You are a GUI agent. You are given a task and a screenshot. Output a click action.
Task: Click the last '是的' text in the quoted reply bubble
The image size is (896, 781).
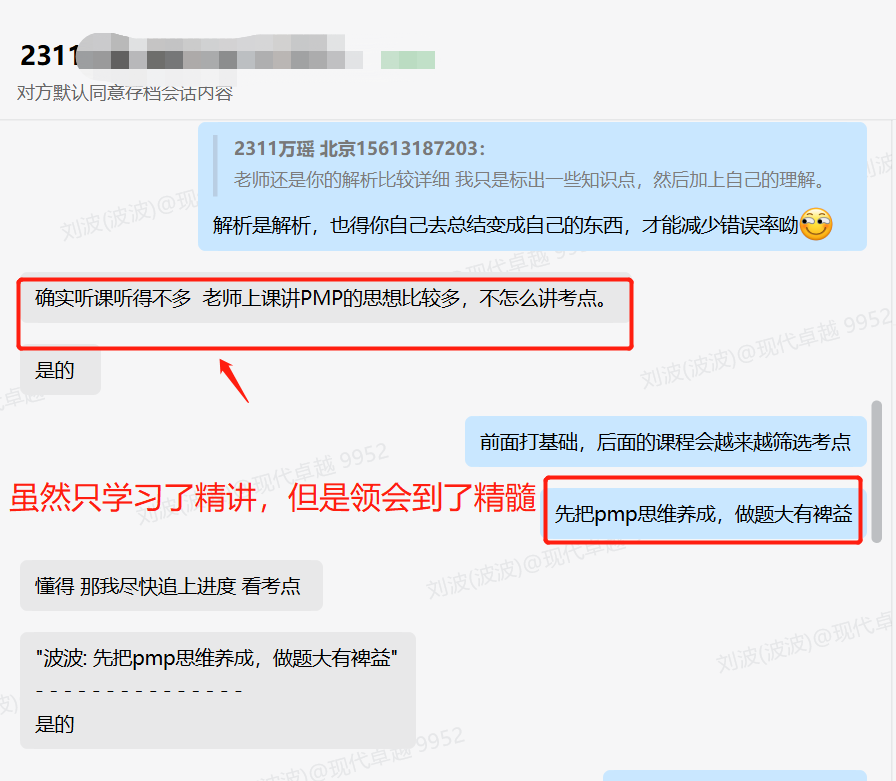(x=55, y=724)
